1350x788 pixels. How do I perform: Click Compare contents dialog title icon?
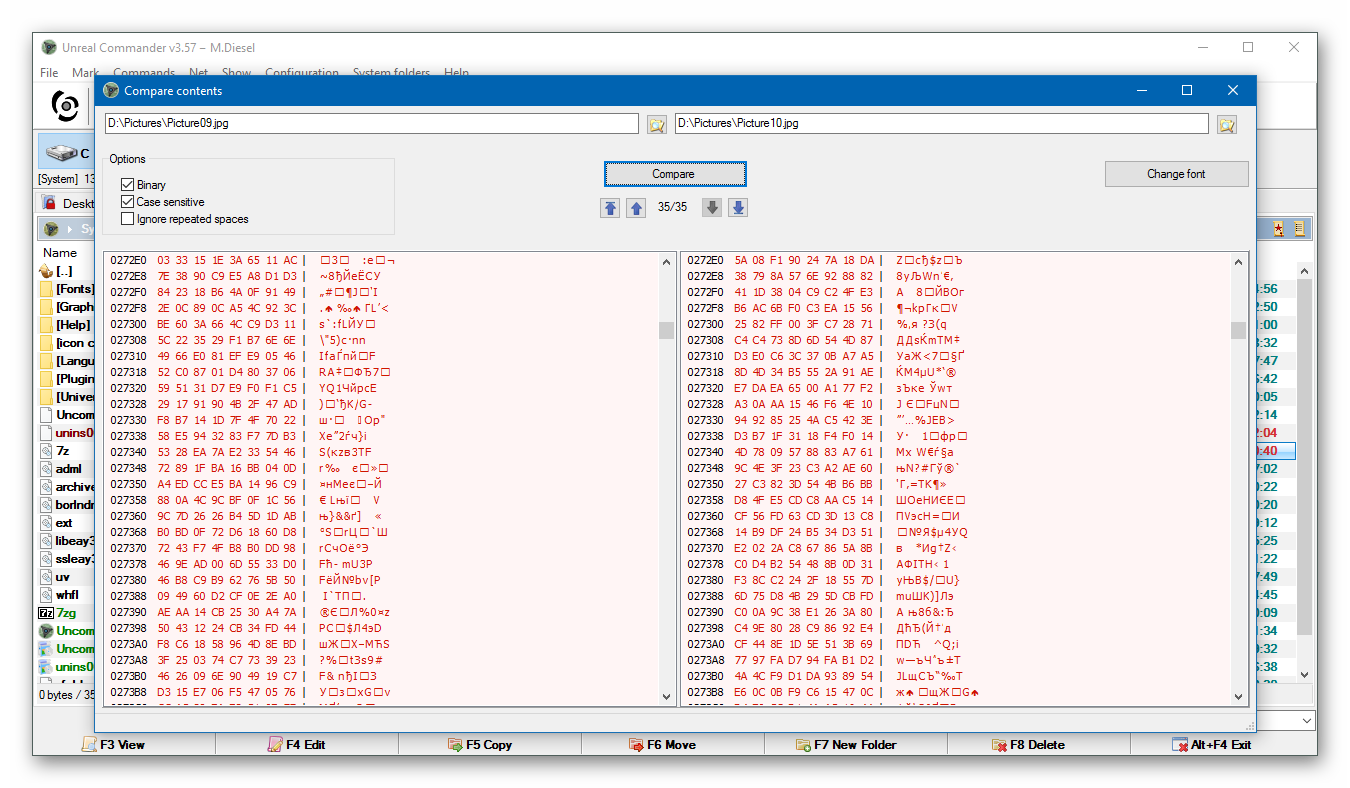(x=112, y=90)
